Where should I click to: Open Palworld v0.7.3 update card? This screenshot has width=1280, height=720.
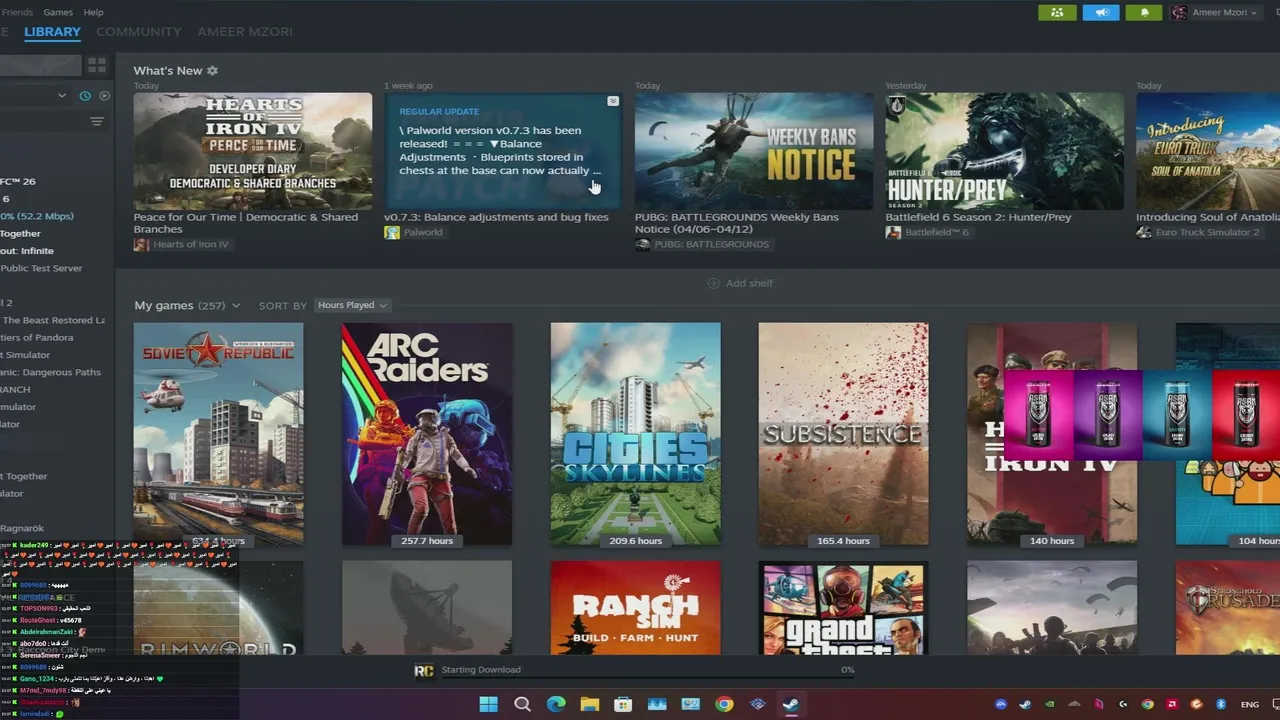point(503,151)
